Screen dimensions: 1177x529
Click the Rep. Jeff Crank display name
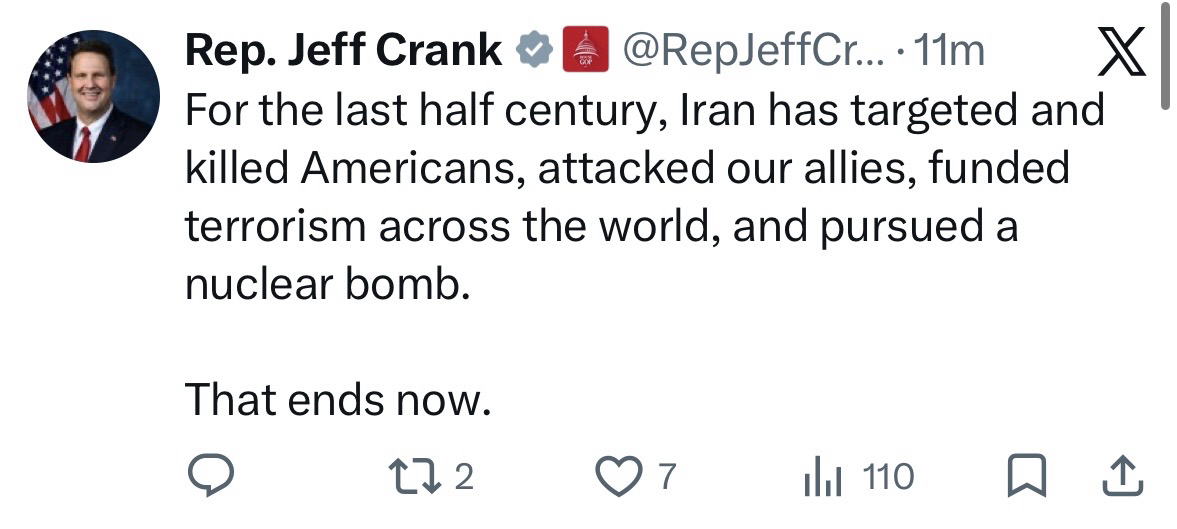(x=344, y=51)
